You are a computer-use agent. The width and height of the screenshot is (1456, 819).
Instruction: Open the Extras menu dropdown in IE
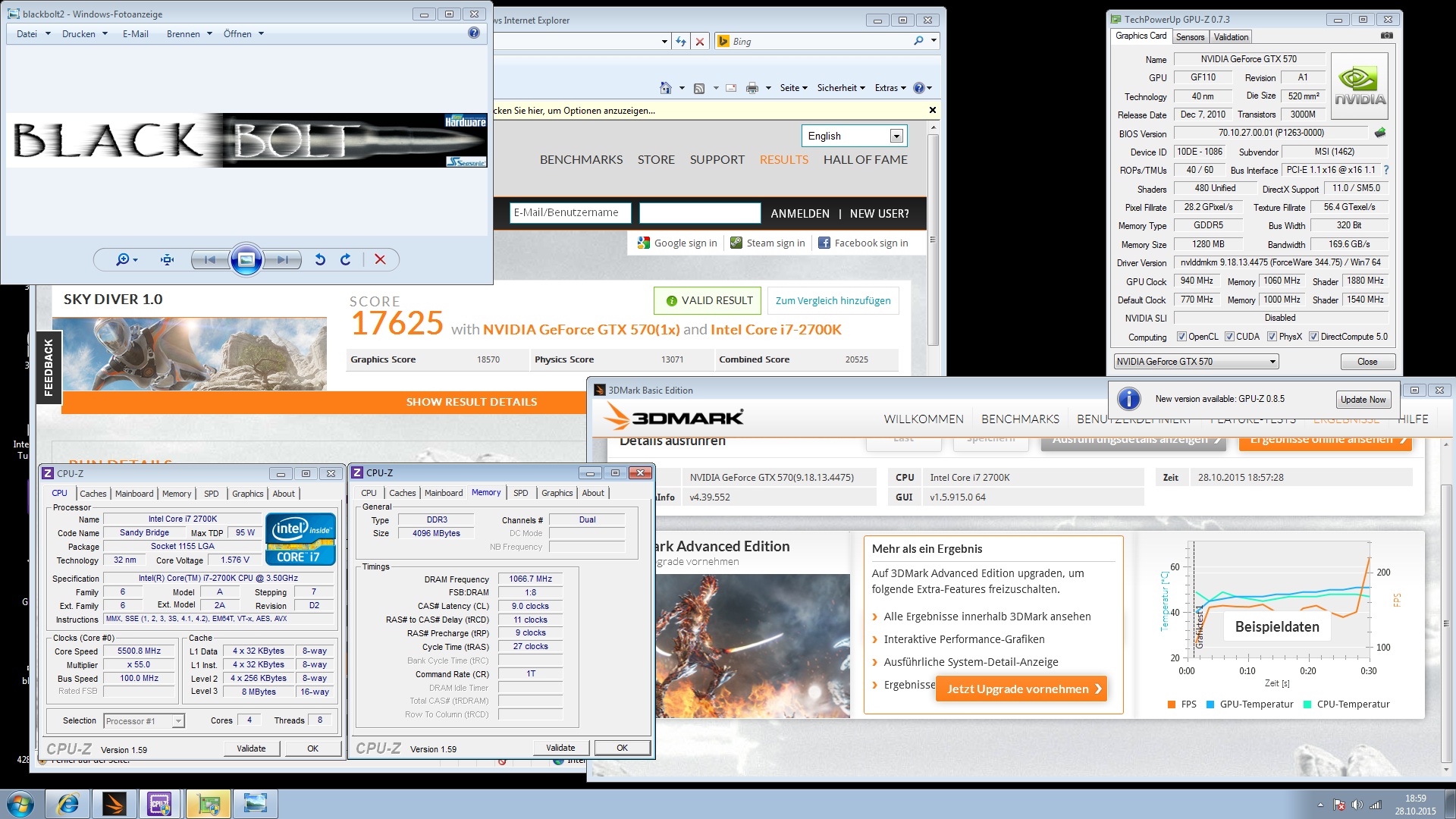pyautogui.click(x=890, y=88)
